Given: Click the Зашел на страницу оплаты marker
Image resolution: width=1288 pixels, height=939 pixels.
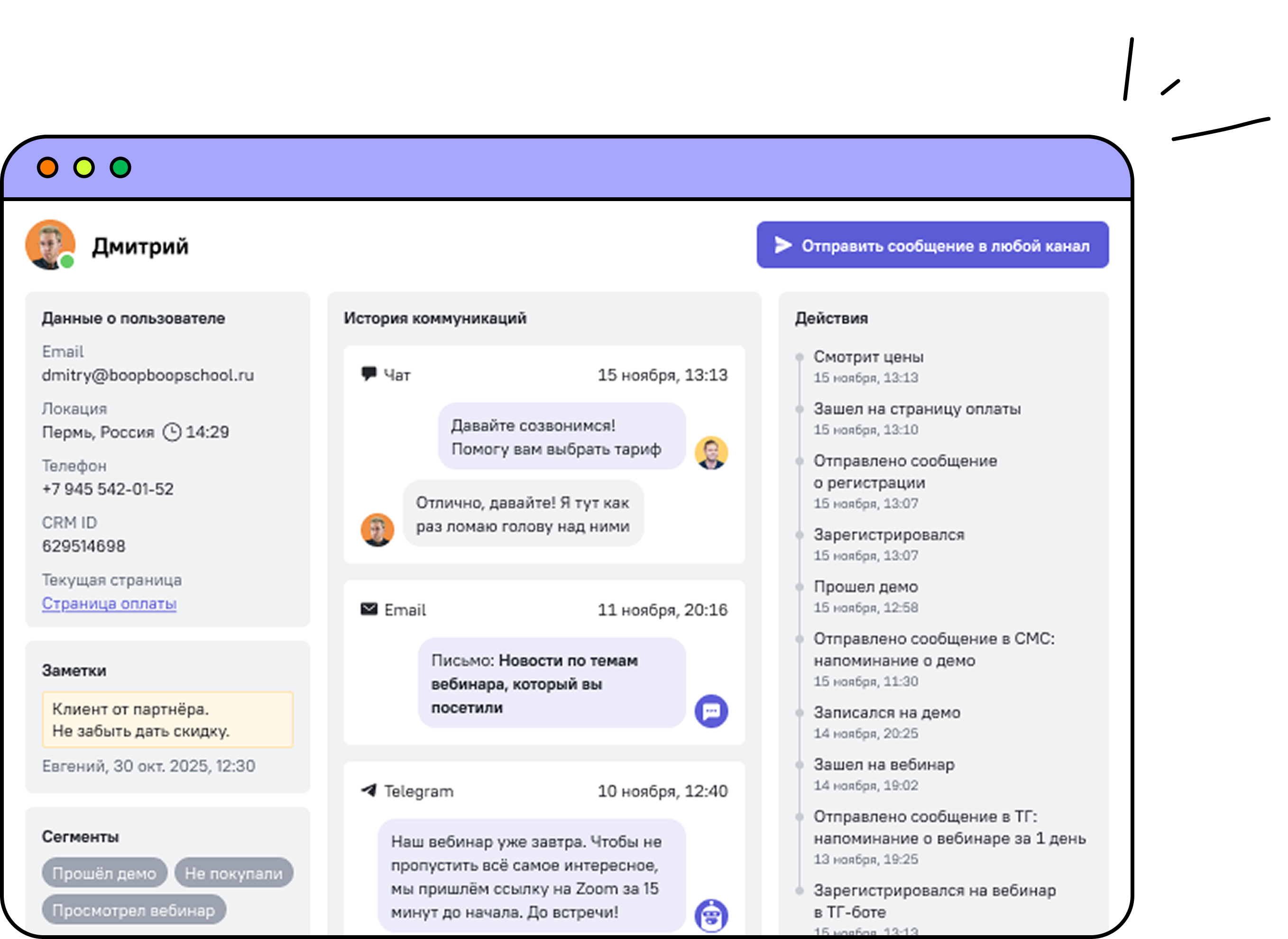Looking at the screenshot, I should pyautogui.click(x=799, y=409).
